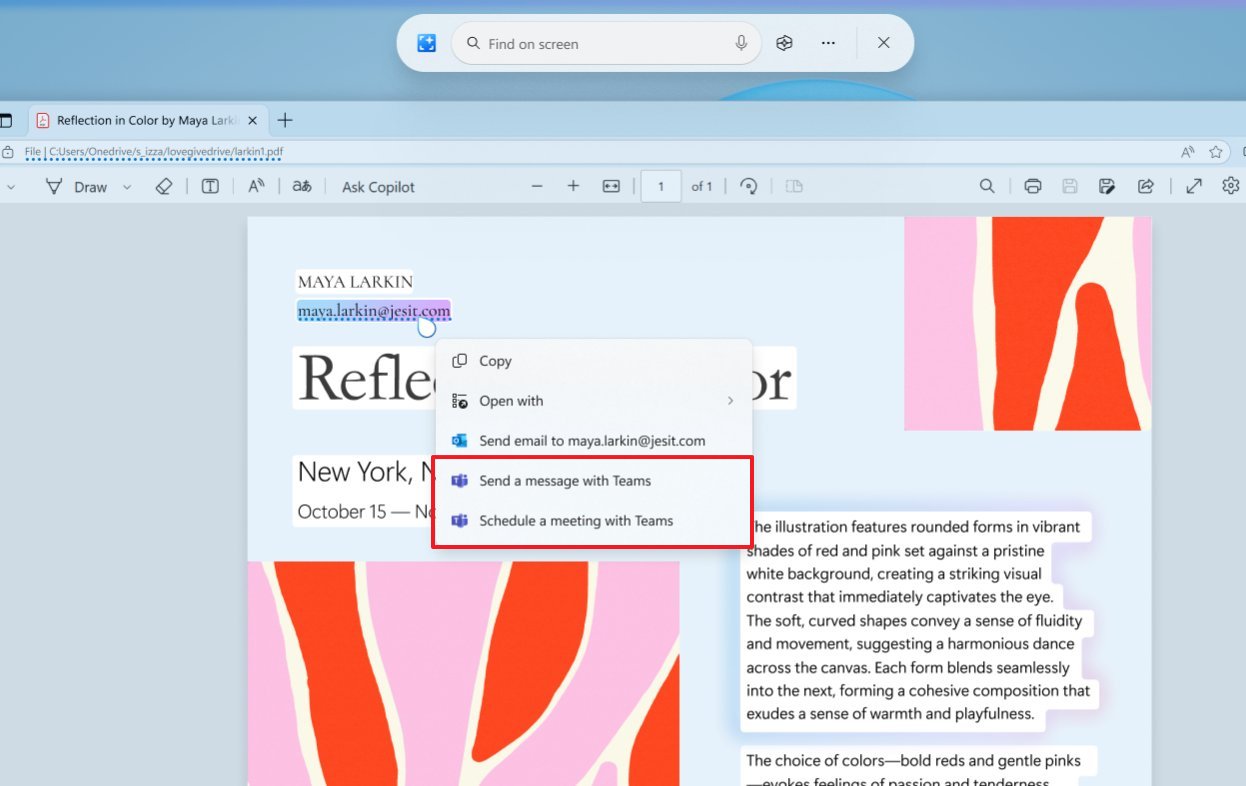Click the paragraph beginning The illustration features
Screen dimensions: 1246x786
918,620
